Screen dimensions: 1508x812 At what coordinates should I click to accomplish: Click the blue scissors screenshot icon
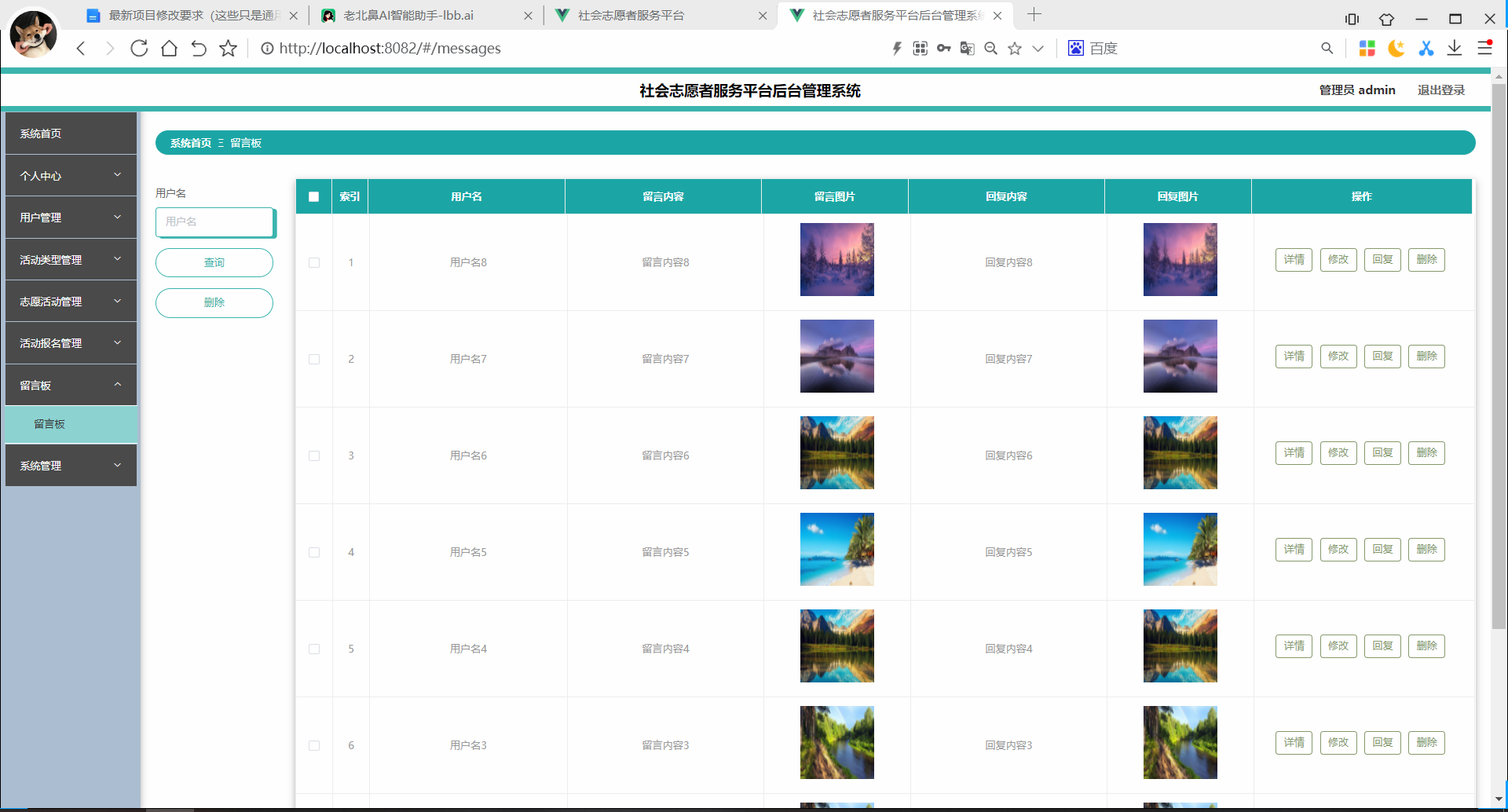tap(1426, 49)
